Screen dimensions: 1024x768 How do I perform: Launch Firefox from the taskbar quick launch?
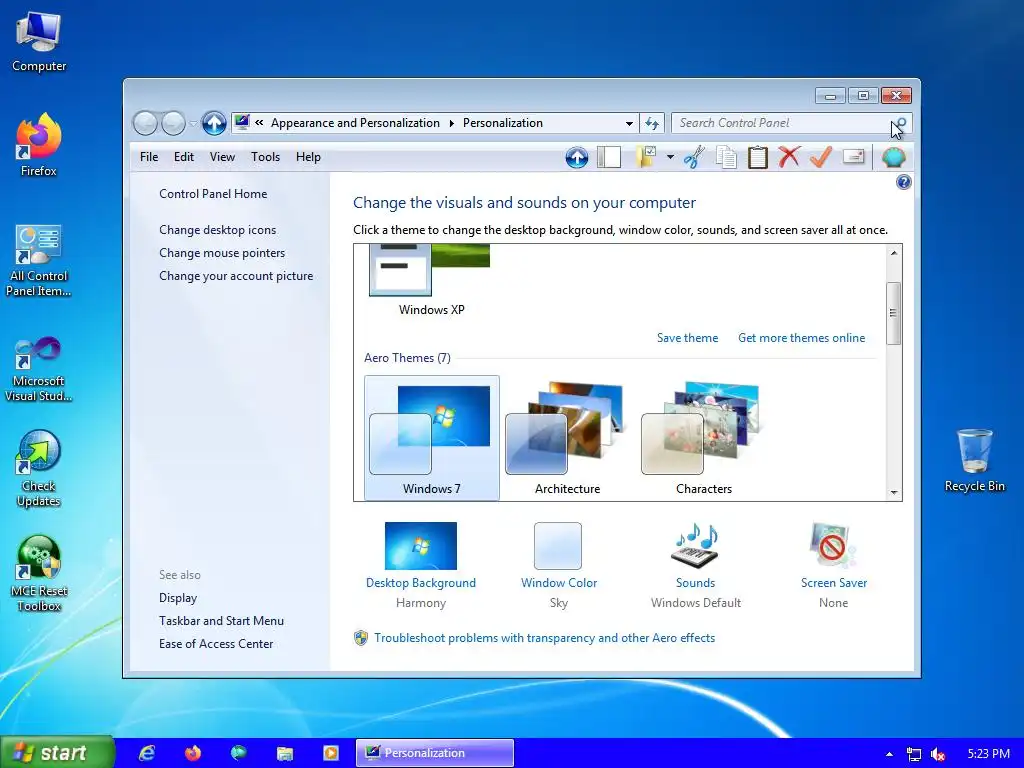193,753
